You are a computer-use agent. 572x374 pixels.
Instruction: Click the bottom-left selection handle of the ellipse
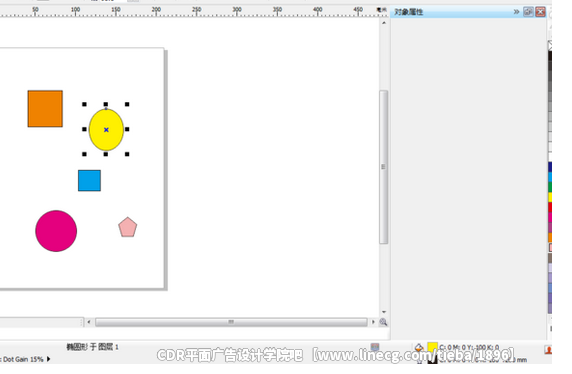[x=84, y=154]
